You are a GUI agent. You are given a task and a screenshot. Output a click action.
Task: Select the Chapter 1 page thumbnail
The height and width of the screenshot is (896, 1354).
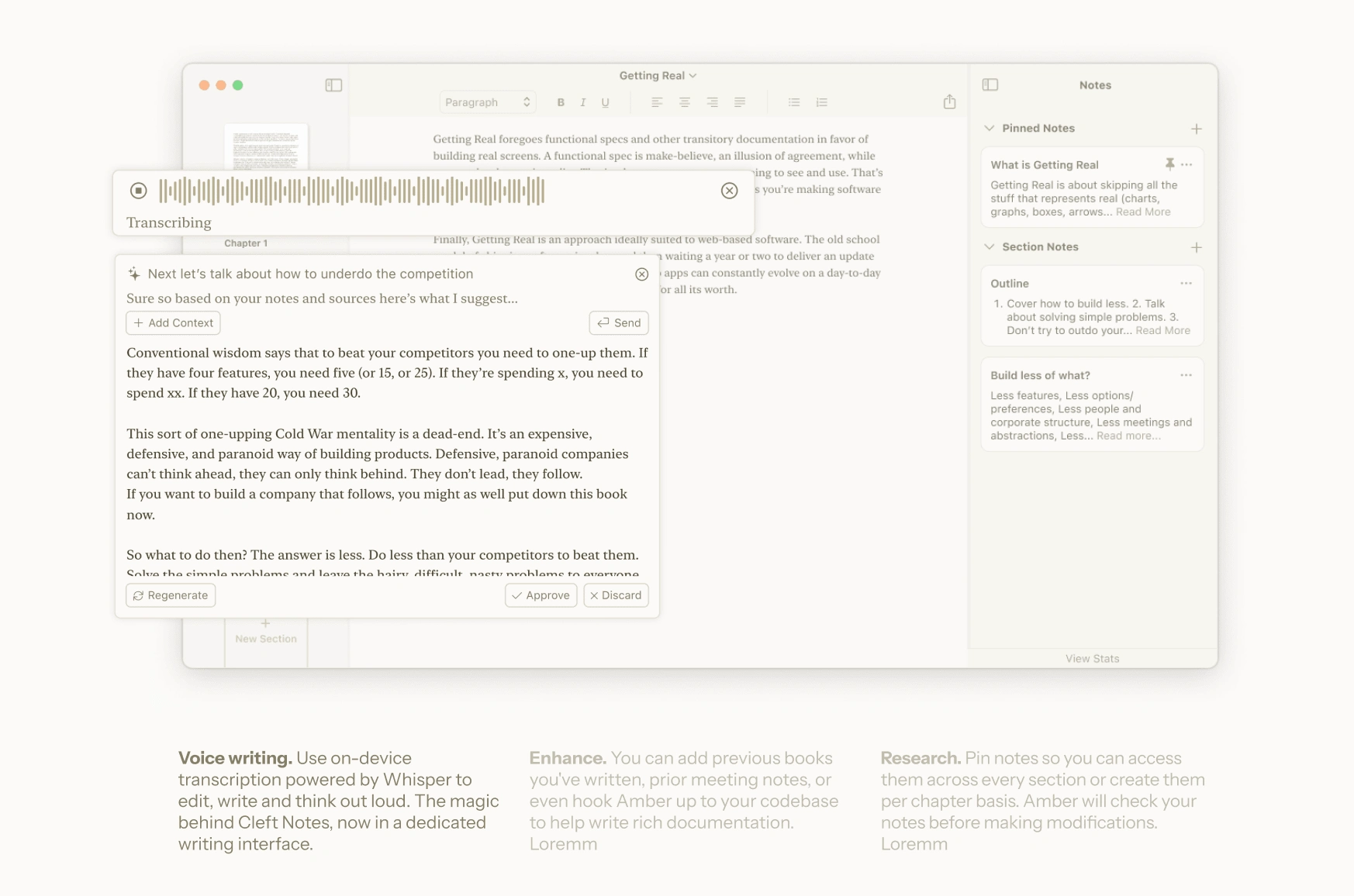point(266,147)
